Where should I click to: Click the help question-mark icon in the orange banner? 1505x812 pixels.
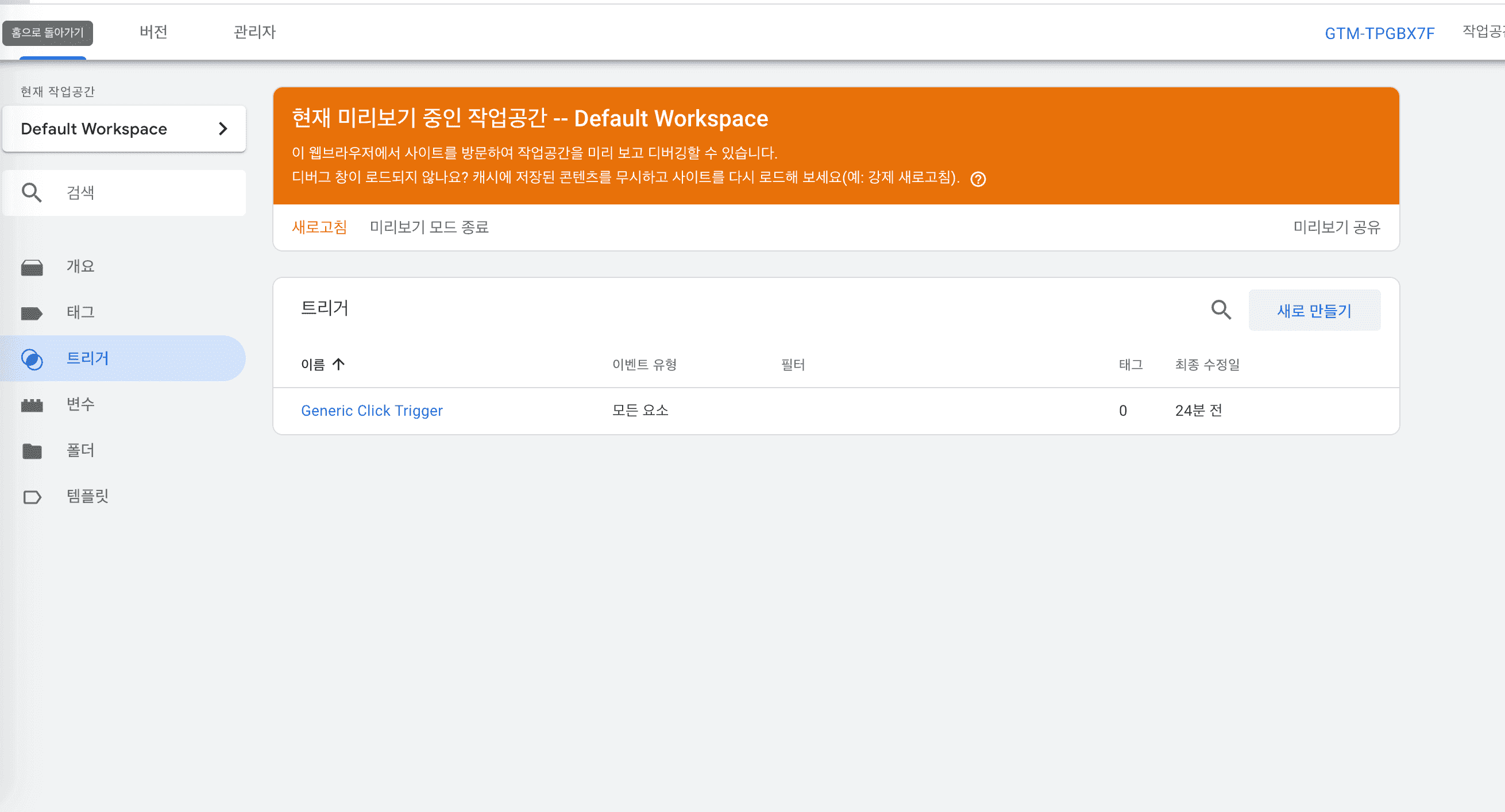(978, 179)
